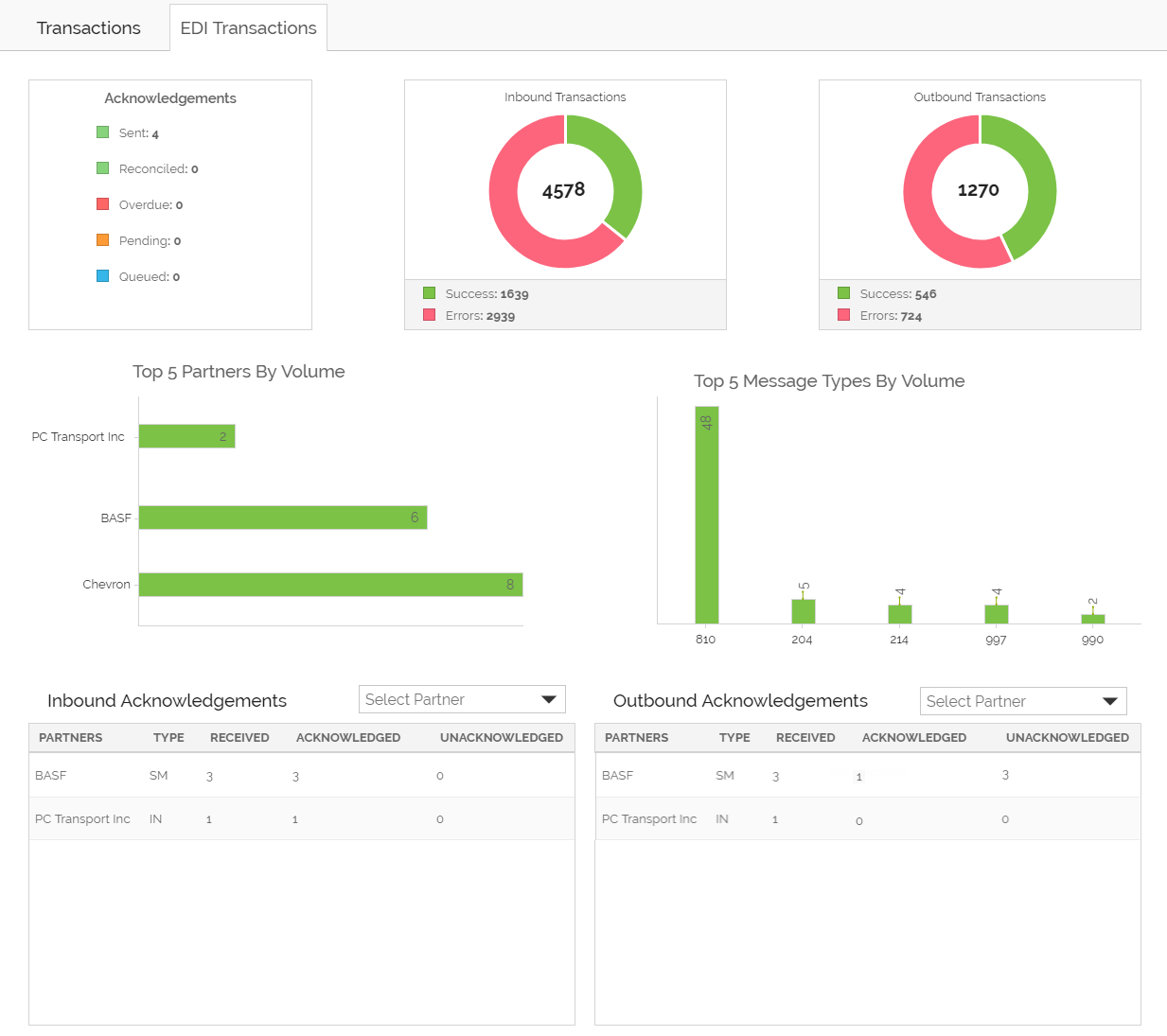Toggle Inbound Transactions Success legend item
The image size is (1167, 1036).
click(476, 294)
